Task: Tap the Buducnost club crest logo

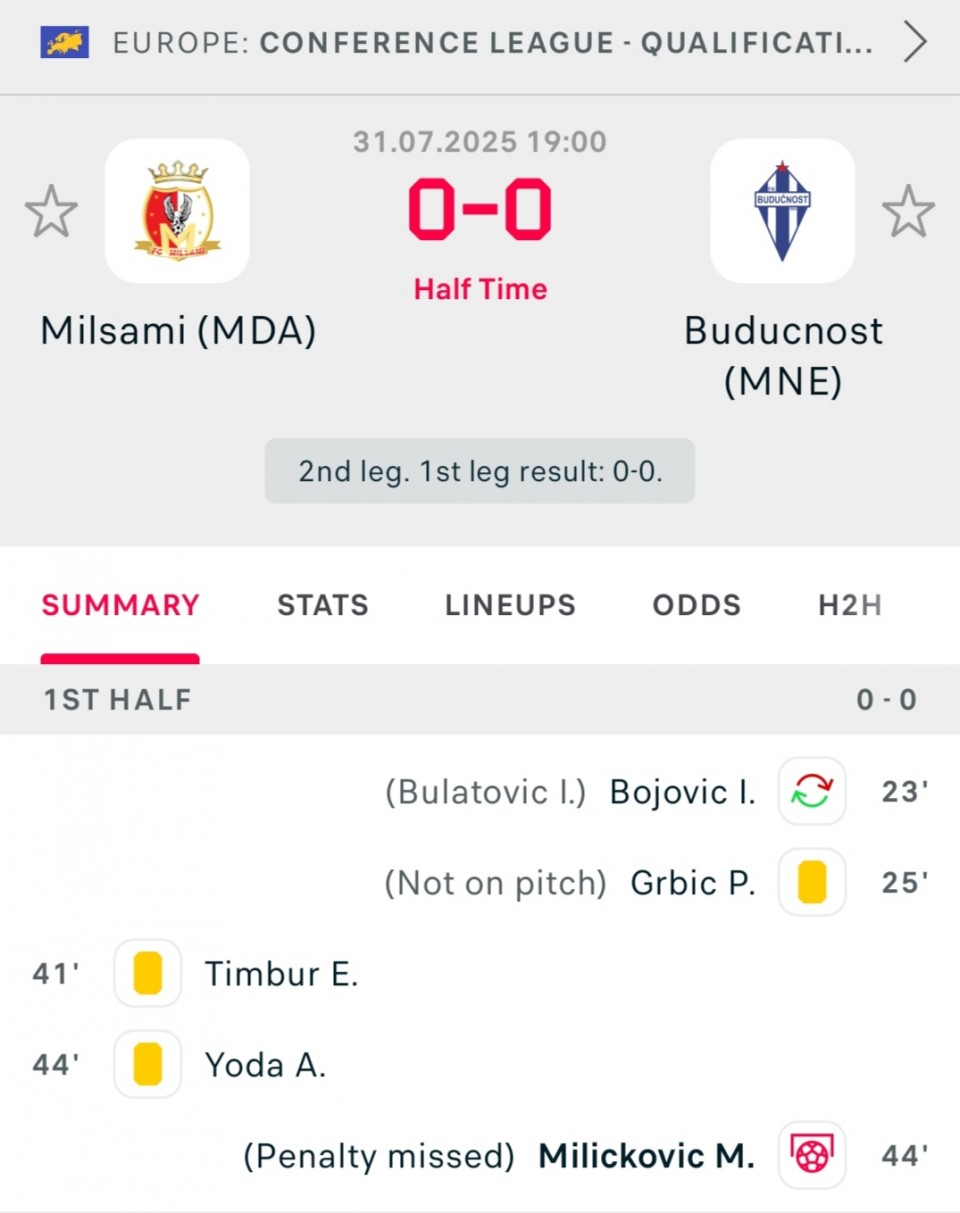Action: [782, 211]
